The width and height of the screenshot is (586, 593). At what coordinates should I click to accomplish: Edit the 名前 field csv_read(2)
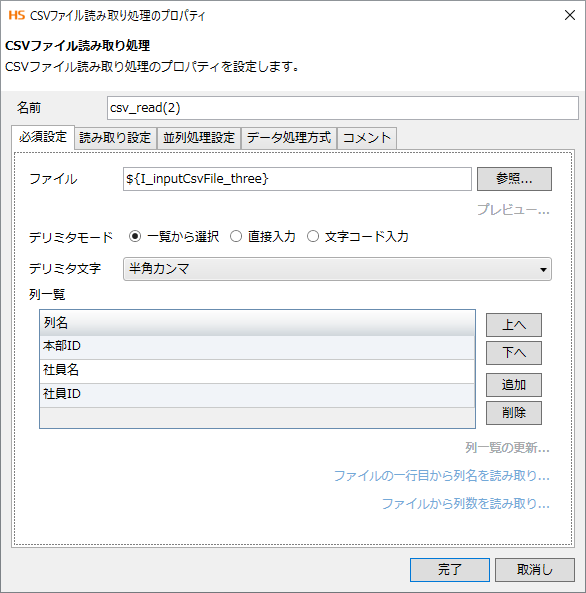point(342,108)
